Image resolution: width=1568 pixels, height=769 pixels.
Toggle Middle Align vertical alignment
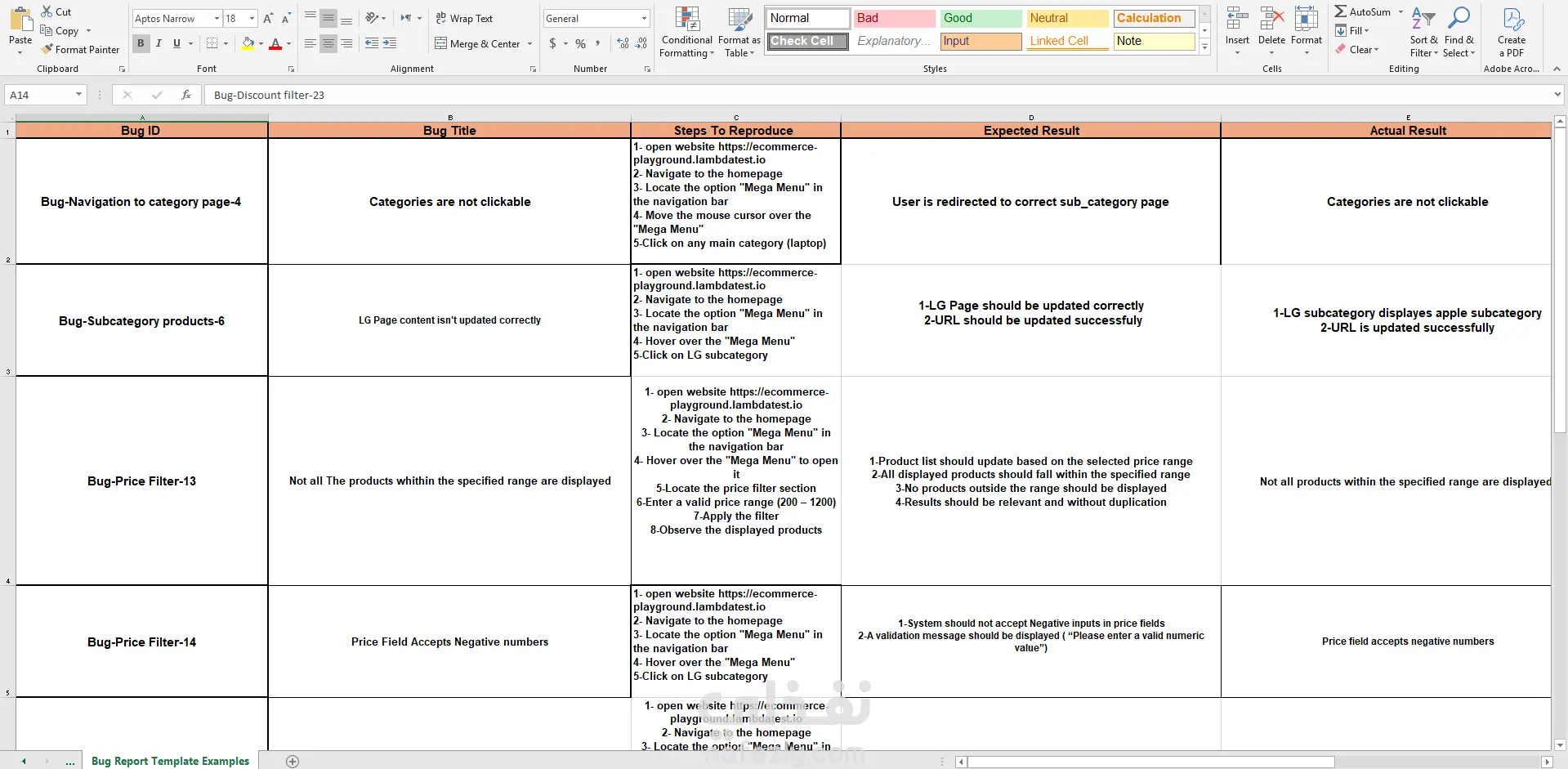click(x=328, y=18)
